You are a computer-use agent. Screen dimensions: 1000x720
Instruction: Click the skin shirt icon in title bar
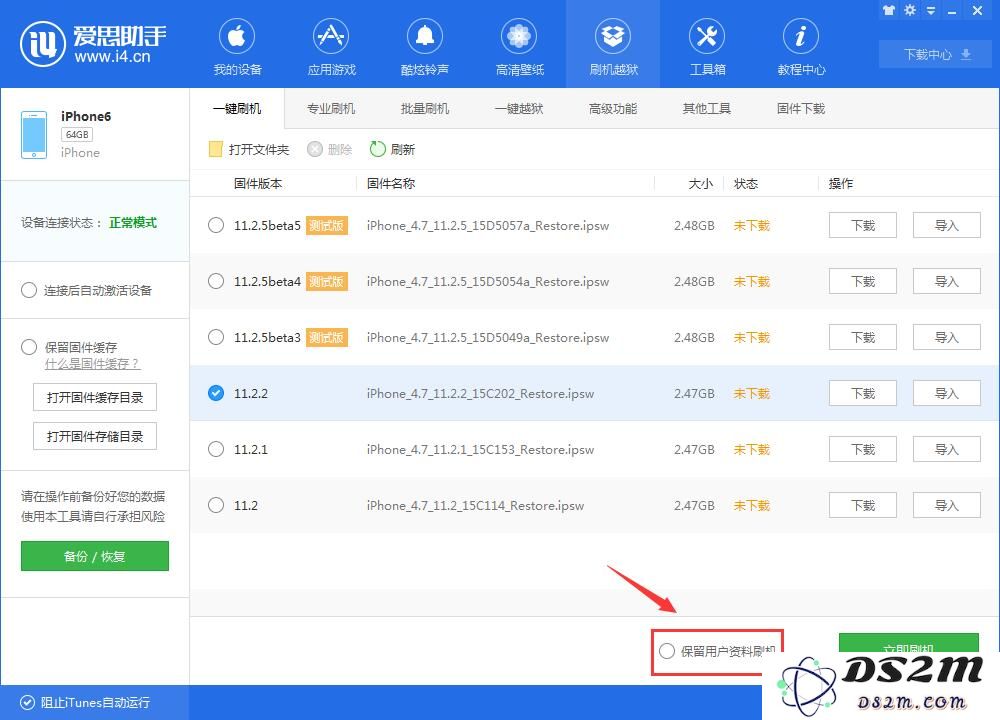point(889,10)
